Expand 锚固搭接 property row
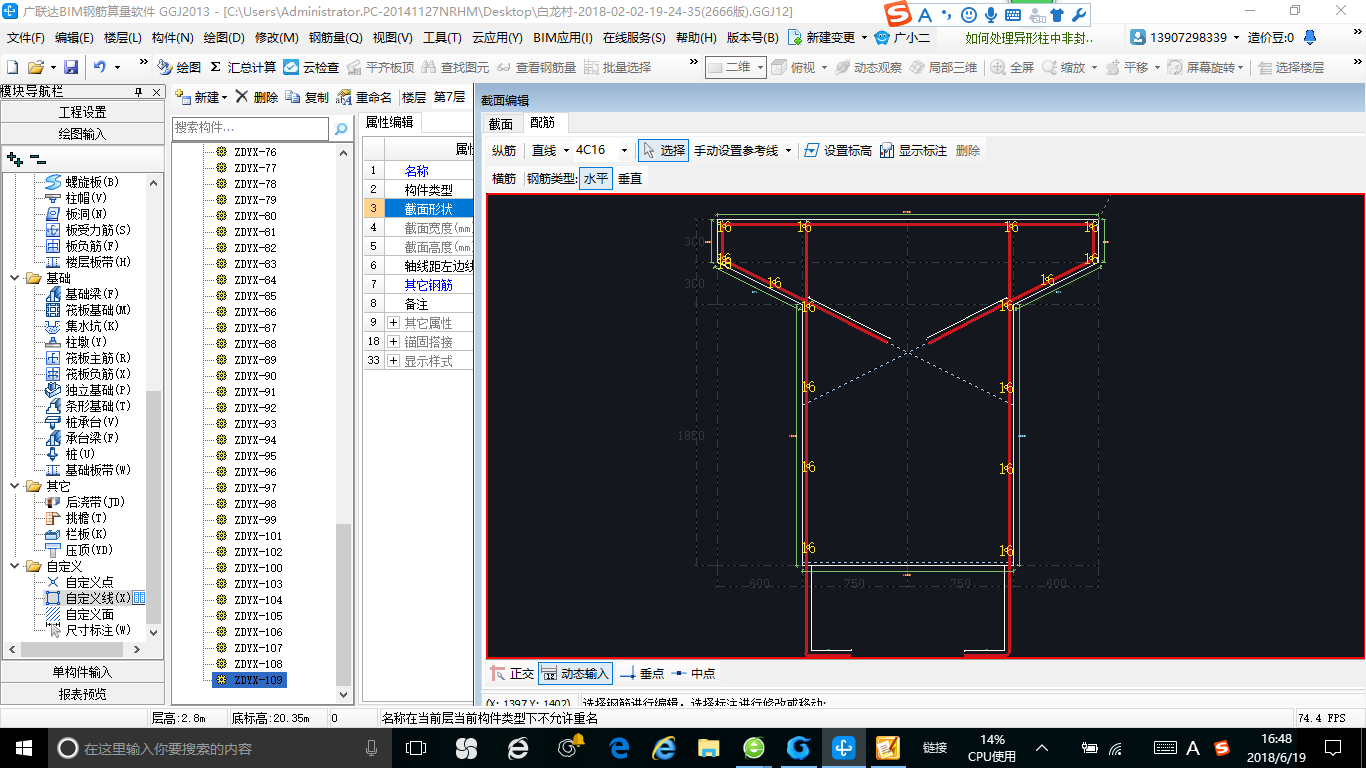 click(393, 342)
